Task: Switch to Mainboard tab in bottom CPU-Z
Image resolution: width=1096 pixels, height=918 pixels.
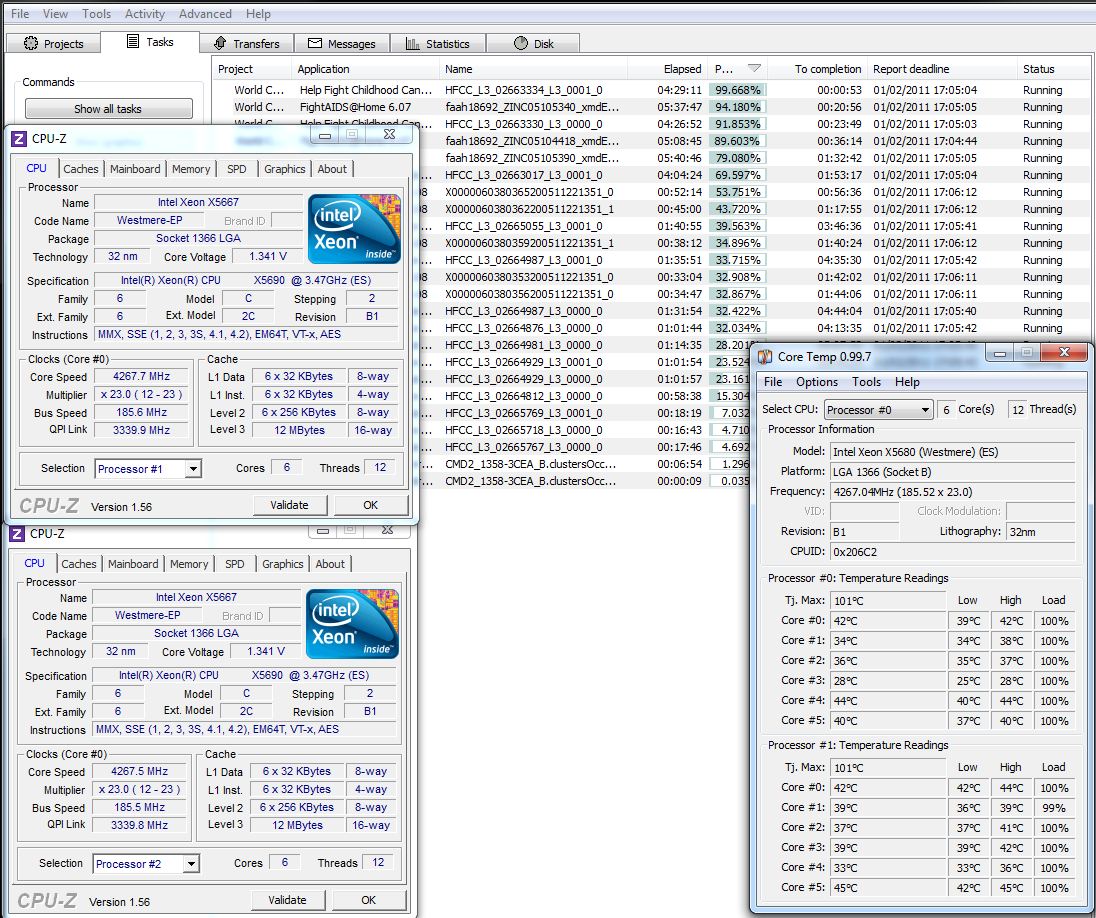Action: pos(133,564)
